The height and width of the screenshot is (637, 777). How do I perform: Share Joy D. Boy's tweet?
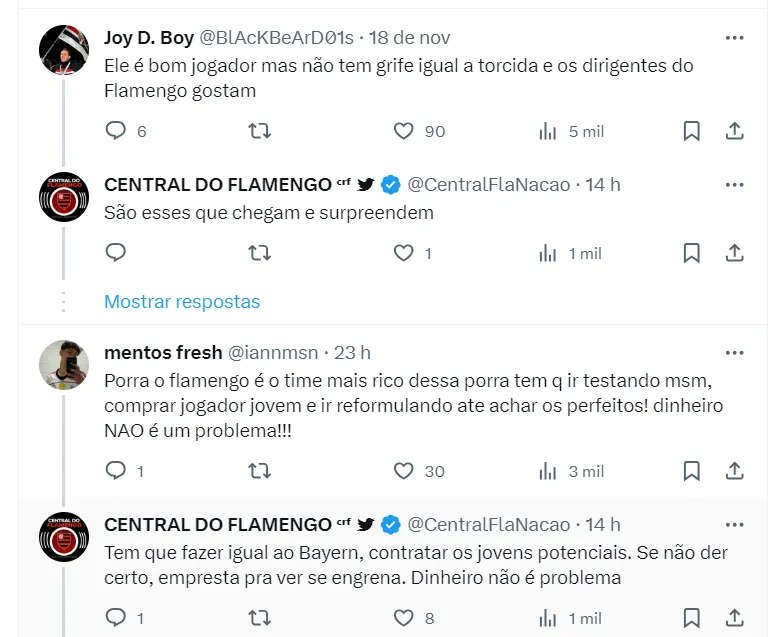[734, 131]
